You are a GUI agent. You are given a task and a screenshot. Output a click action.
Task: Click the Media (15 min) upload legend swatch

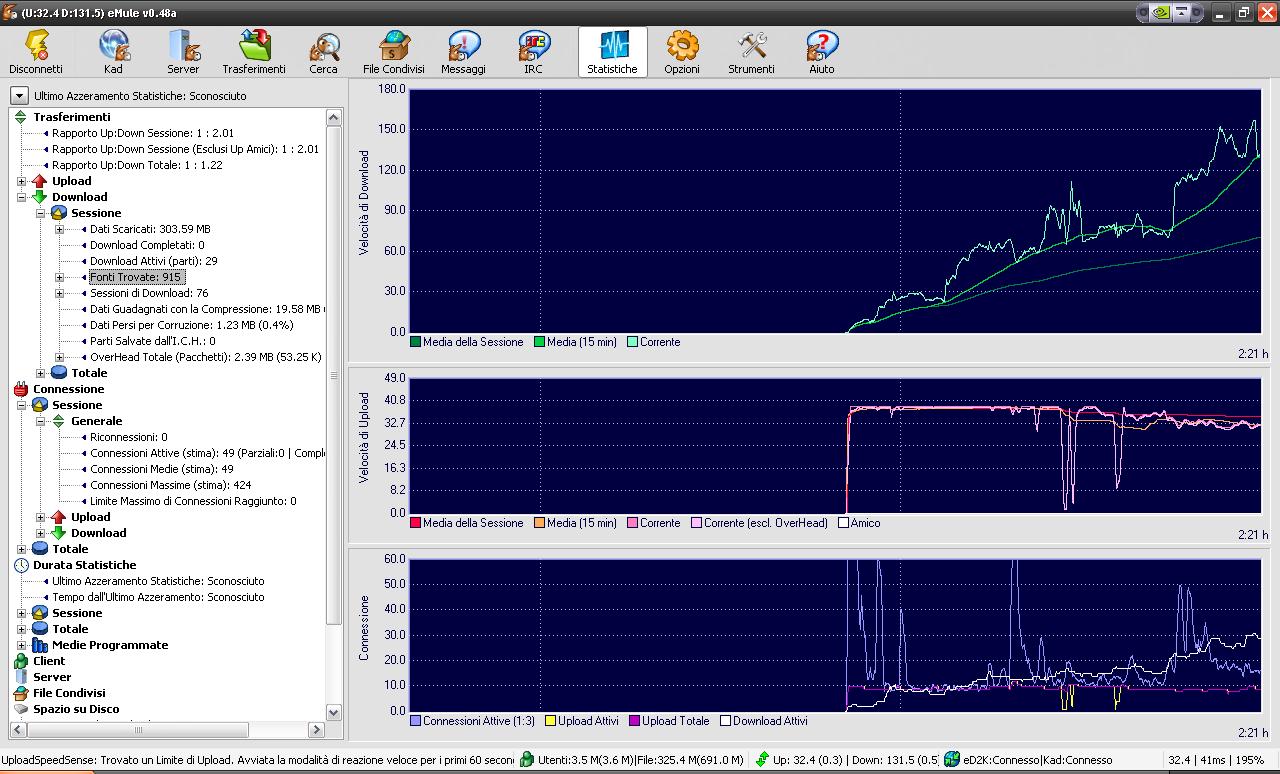[x=540, y=523]
